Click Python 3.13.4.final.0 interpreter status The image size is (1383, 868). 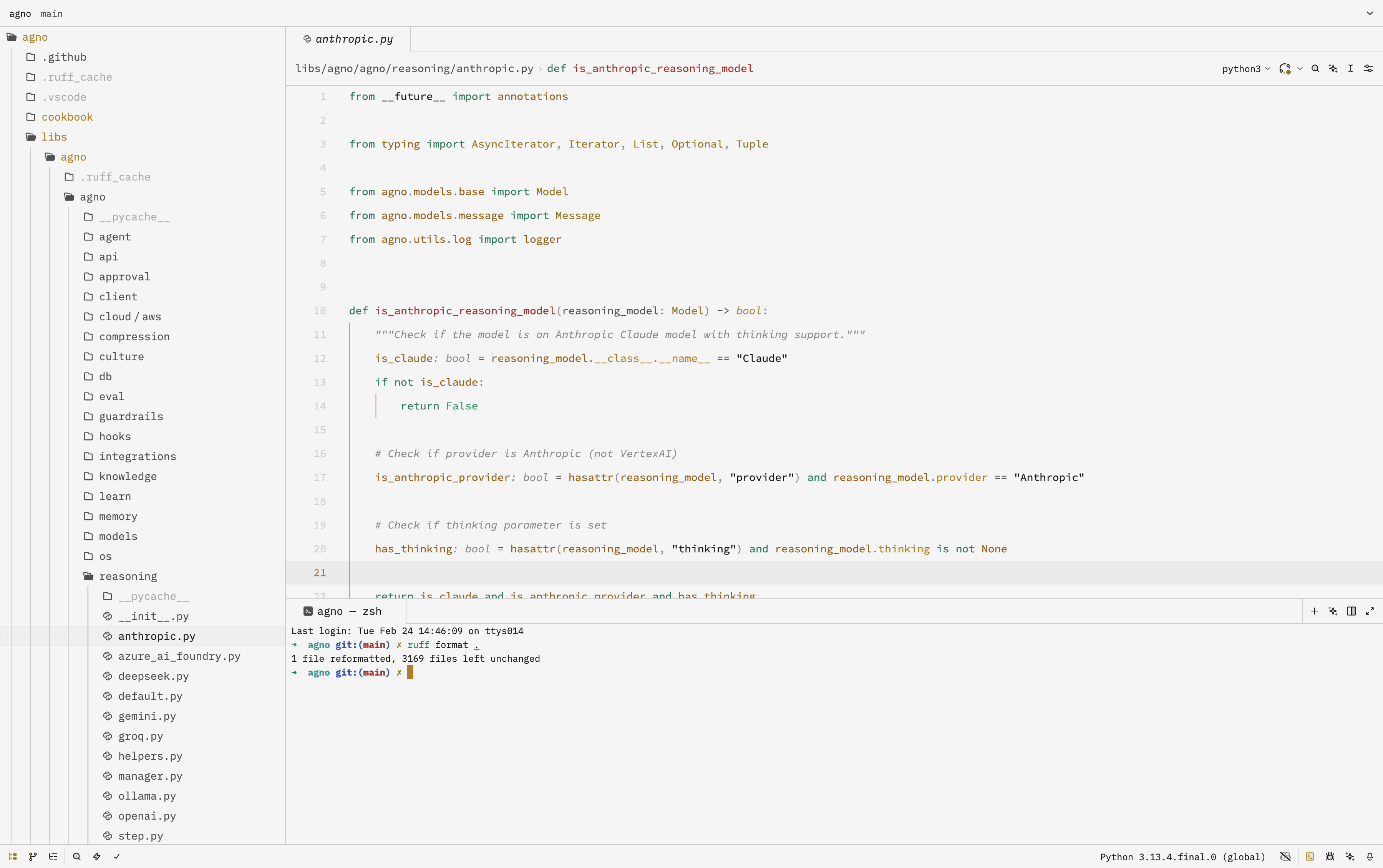click(x=1182, y=856)
